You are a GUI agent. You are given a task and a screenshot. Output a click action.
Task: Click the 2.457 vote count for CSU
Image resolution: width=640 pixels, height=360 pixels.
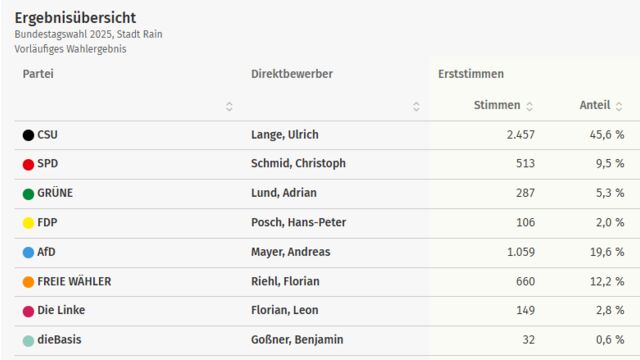[x=520, y=135]
